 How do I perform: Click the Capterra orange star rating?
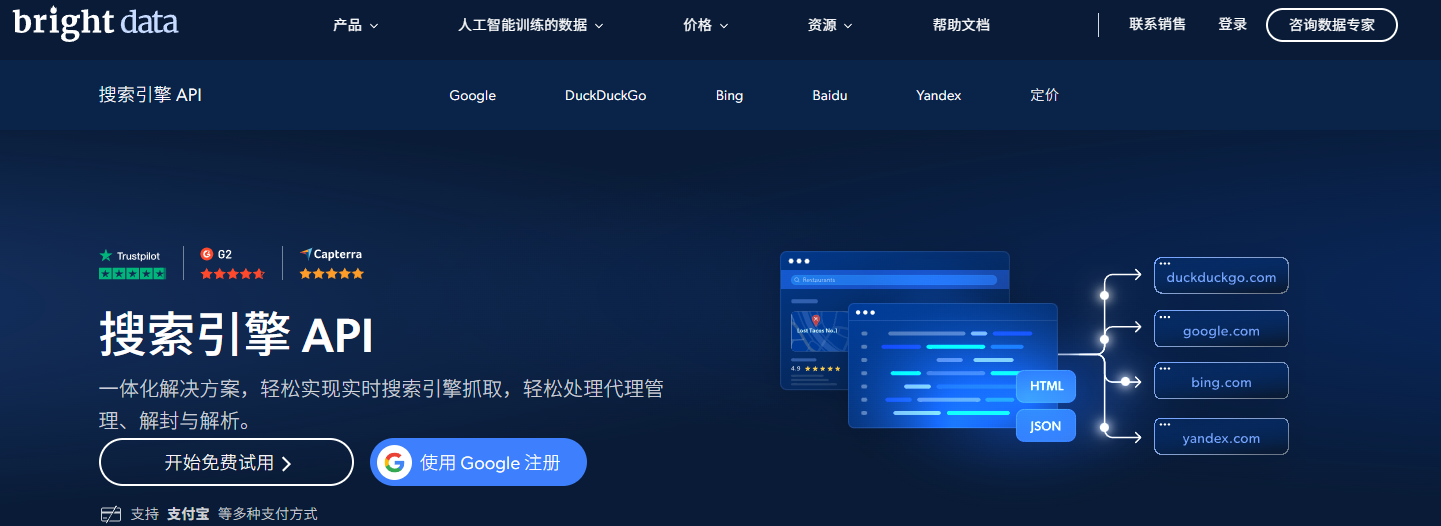tap(331, 273)
